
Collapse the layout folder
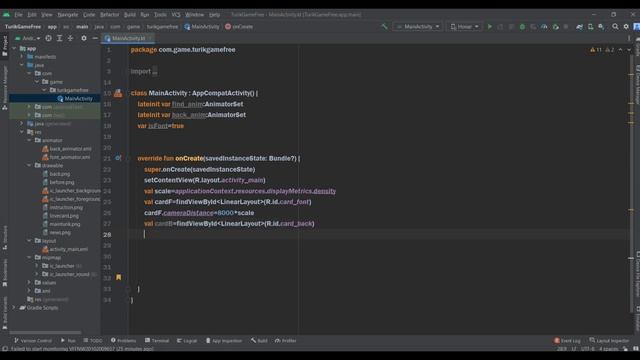(x=29, y=241)
